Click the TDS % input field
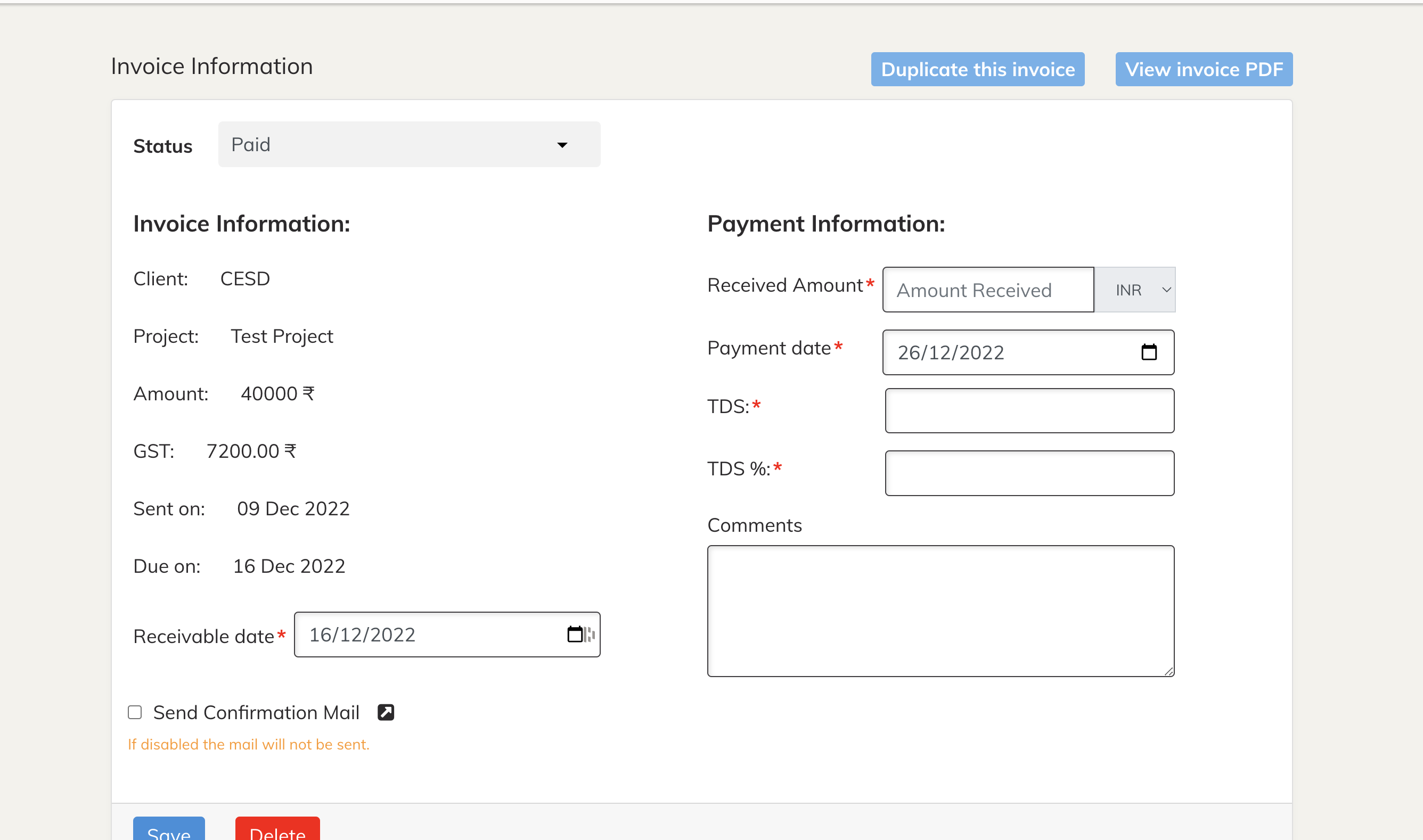 point(1028,473)
